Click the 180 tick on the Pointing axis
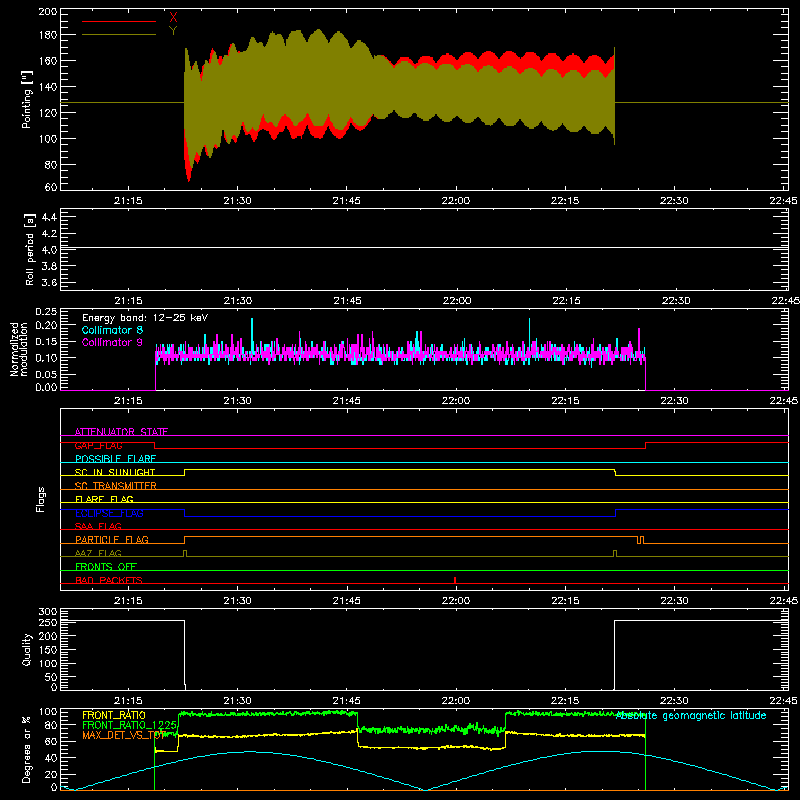 pos(48,35)
